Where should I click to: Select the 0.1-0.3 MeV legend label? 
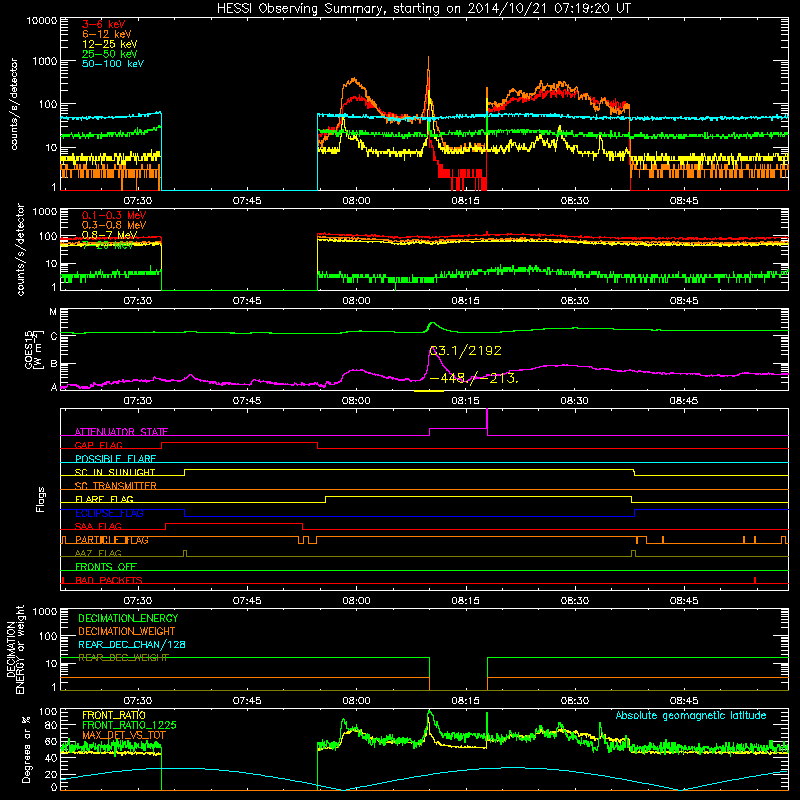point(114,215)
